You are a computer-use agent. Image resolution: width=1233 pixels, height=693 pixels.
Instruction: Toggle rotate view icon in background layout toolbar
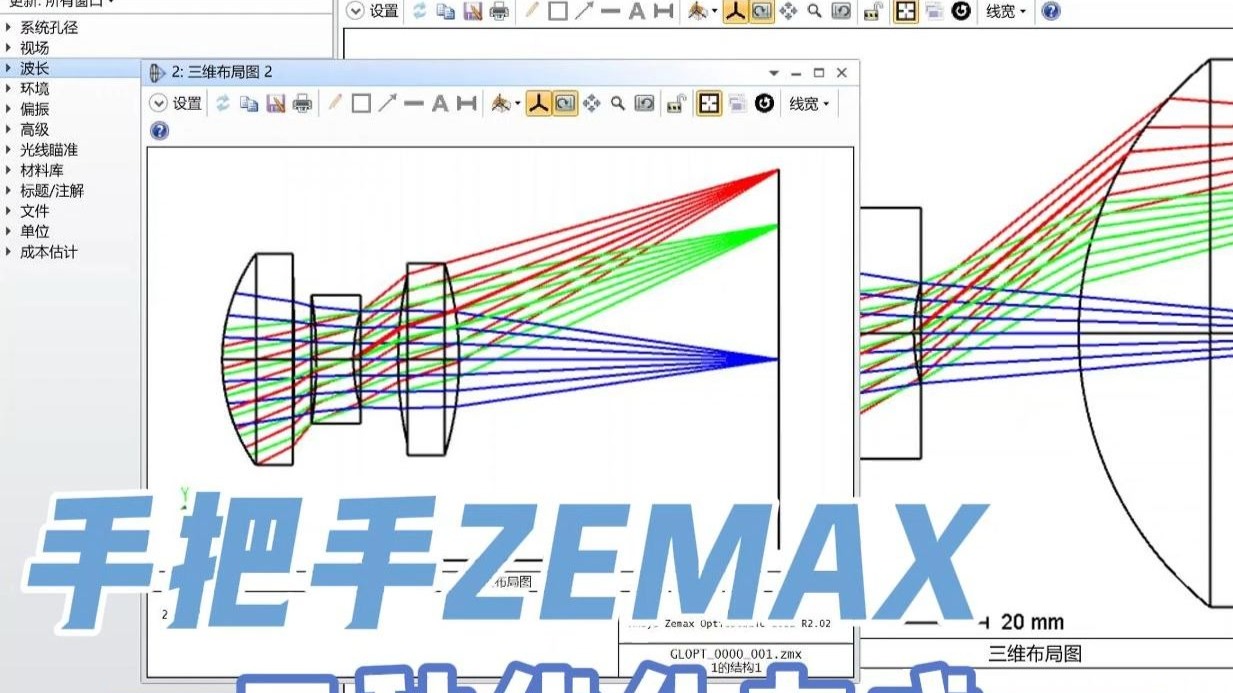762,11
